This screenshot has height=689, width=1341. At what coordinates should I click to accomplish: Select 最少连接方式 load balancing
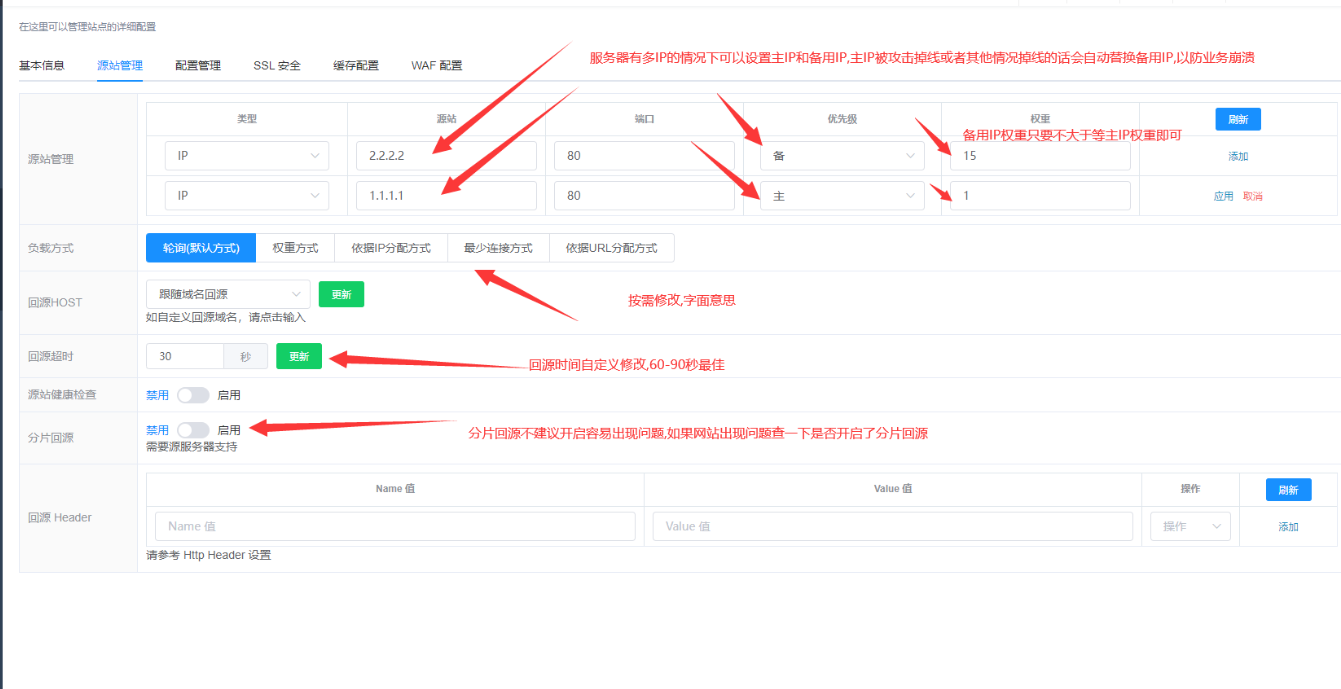click(498, 248)
